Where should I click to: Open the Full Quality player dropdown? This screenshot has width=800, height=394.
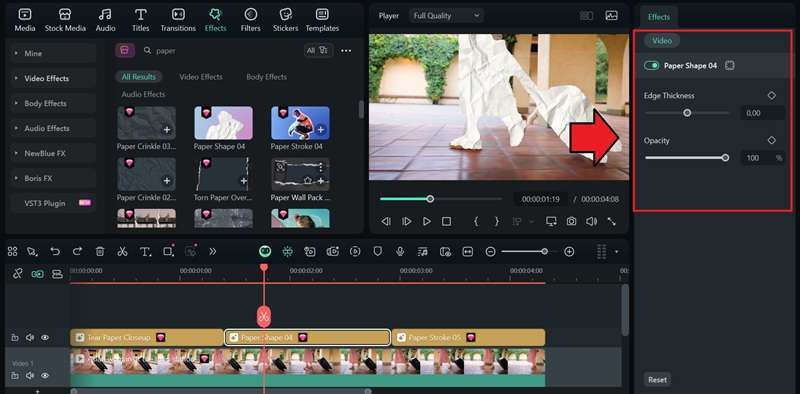point(446,16)
